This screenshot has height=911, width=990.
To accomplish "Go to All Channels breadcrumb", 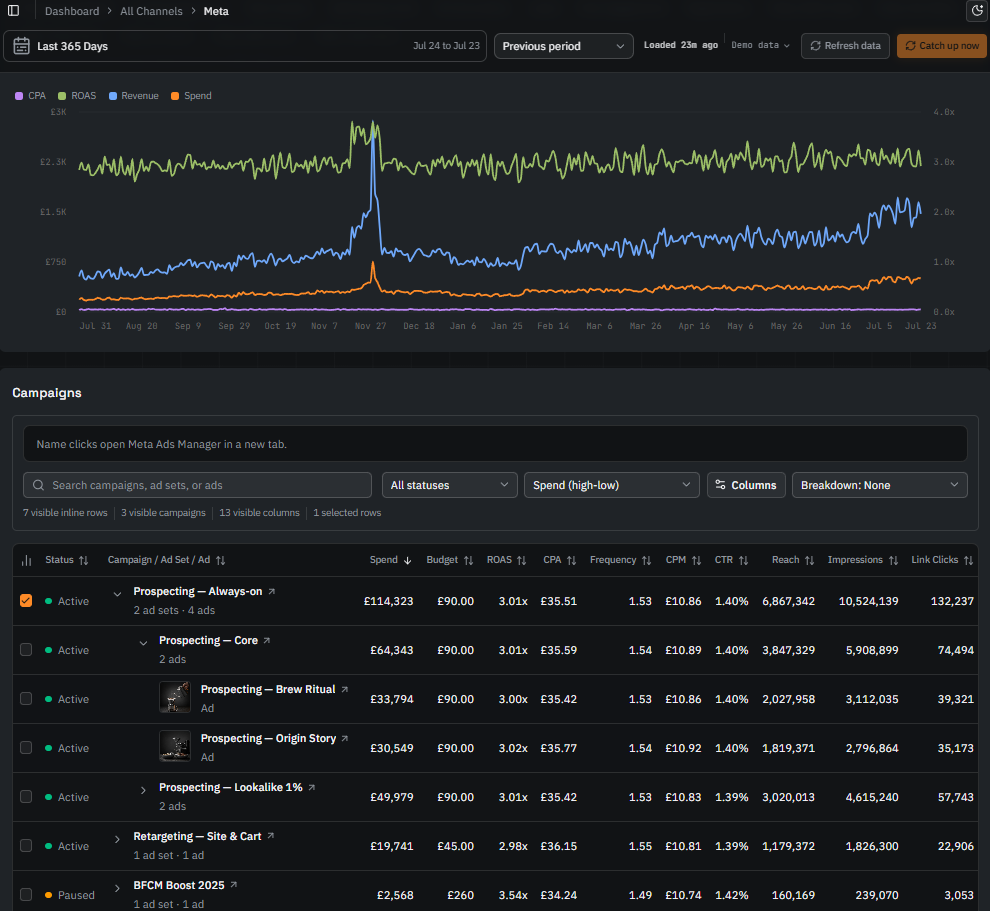I will [152, 11].
